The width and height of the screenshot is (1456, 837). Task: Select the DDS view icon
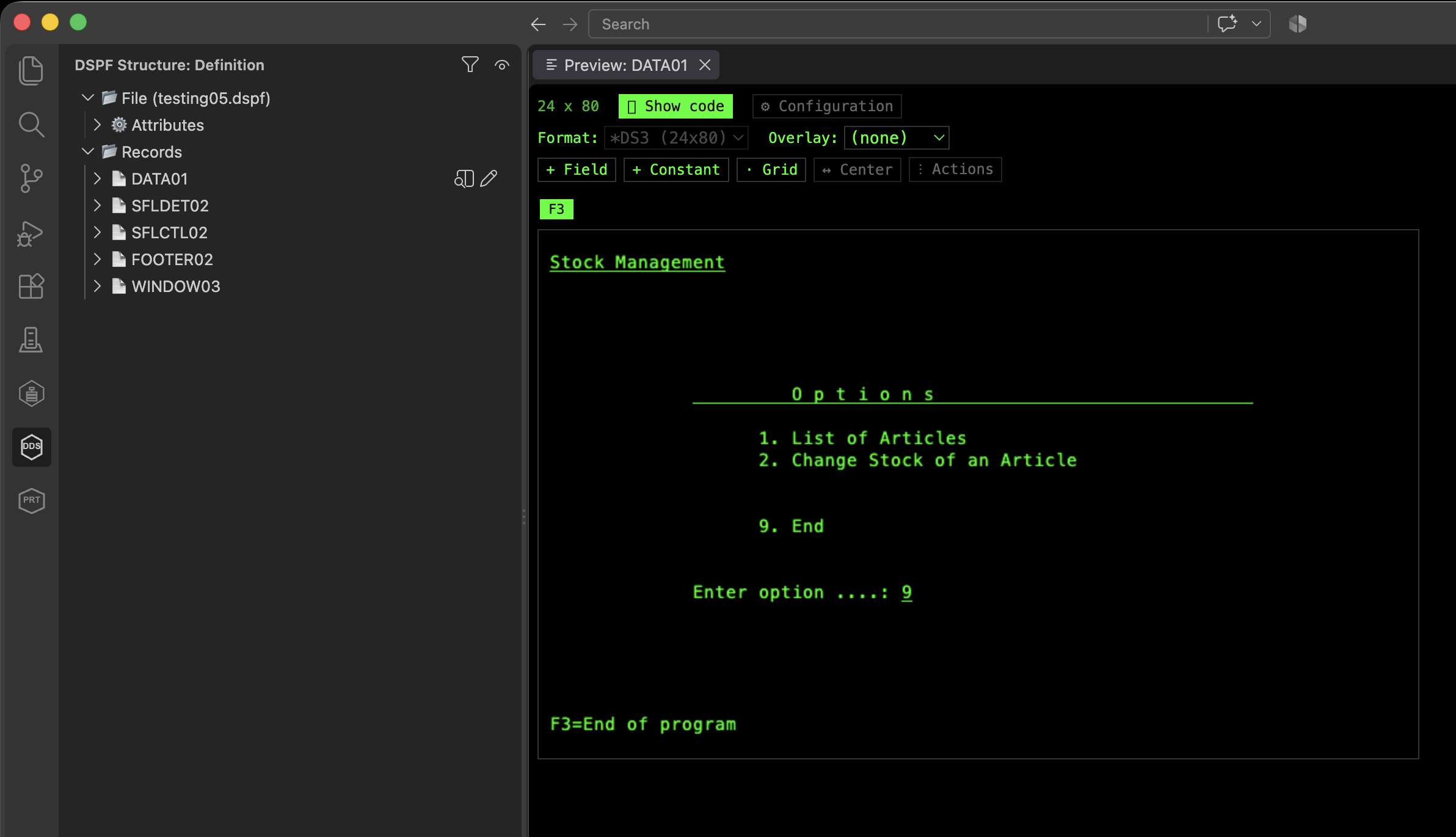(x=31, y=447)
